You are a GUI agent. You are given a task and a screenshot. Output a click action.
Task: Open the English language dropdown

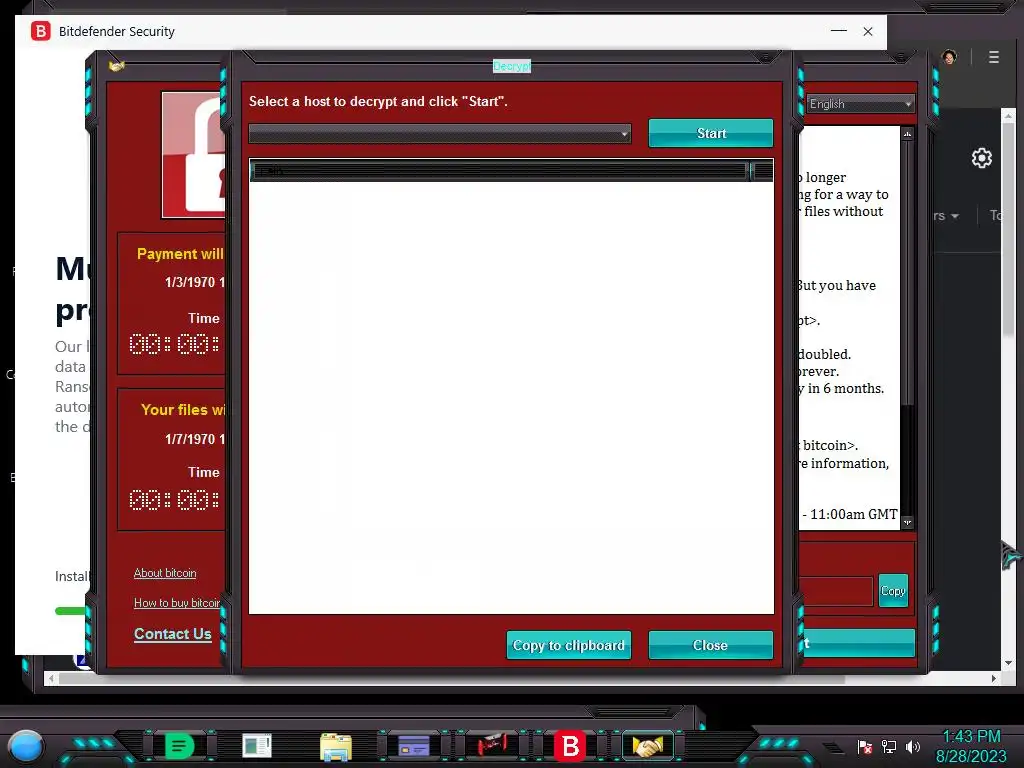click(859, 104)
